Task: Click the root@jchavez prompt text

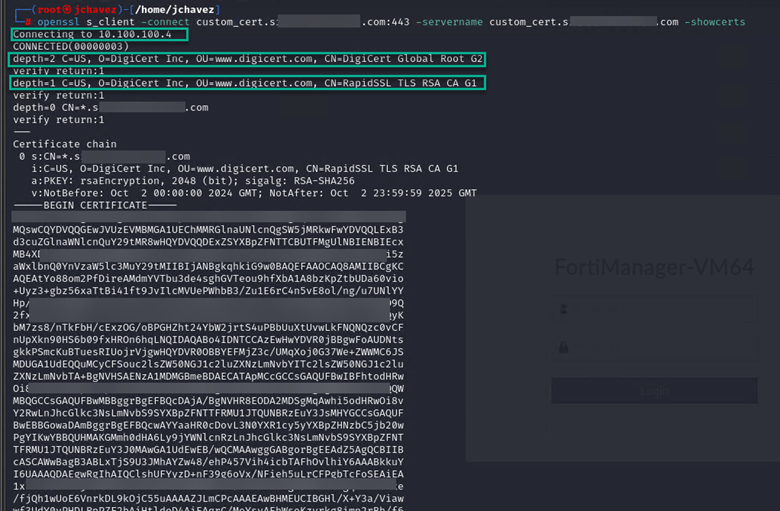Action: click(77, 9)
